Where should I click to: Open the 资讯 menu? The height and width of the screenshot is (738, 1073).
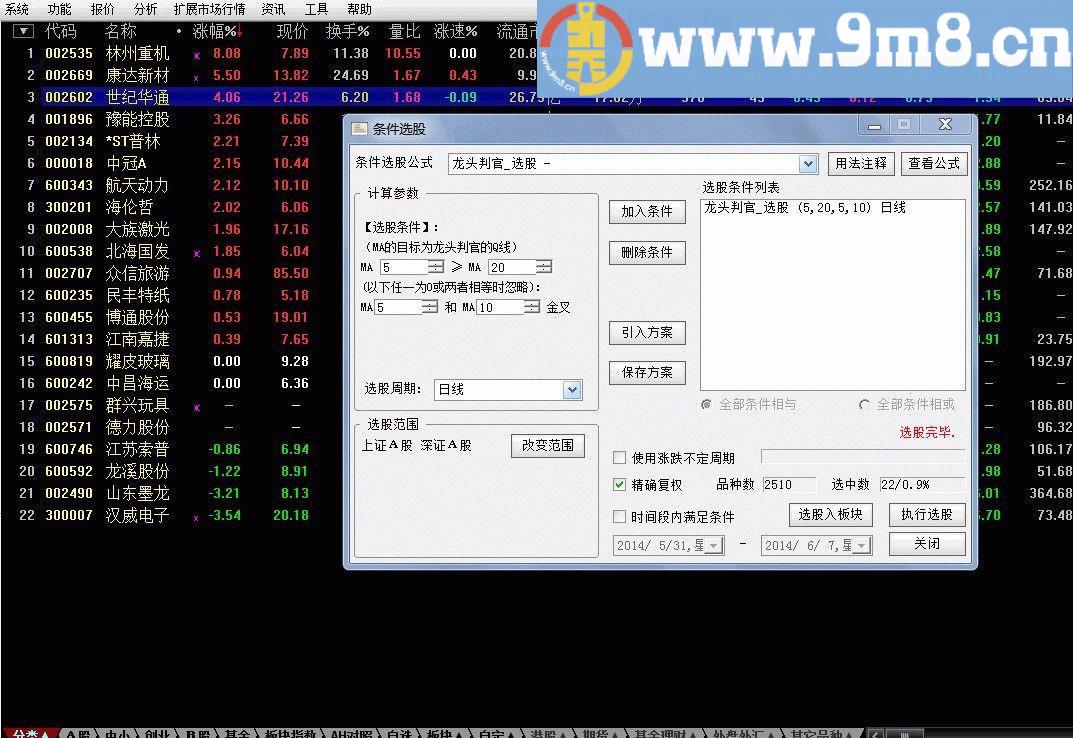pyautogui.click(x=274, y=9)
